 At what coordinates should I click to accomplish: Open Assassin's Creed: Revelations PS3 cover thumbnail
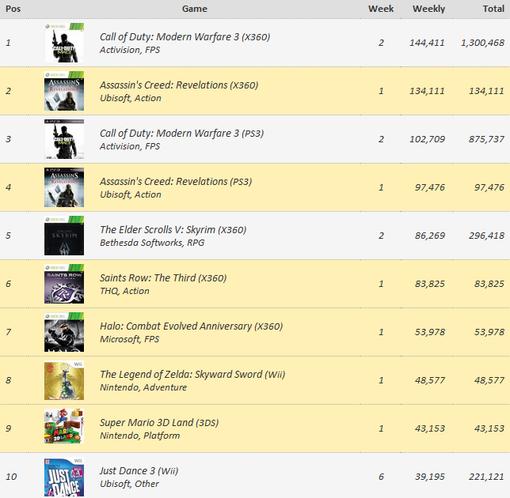coord(64,187)
